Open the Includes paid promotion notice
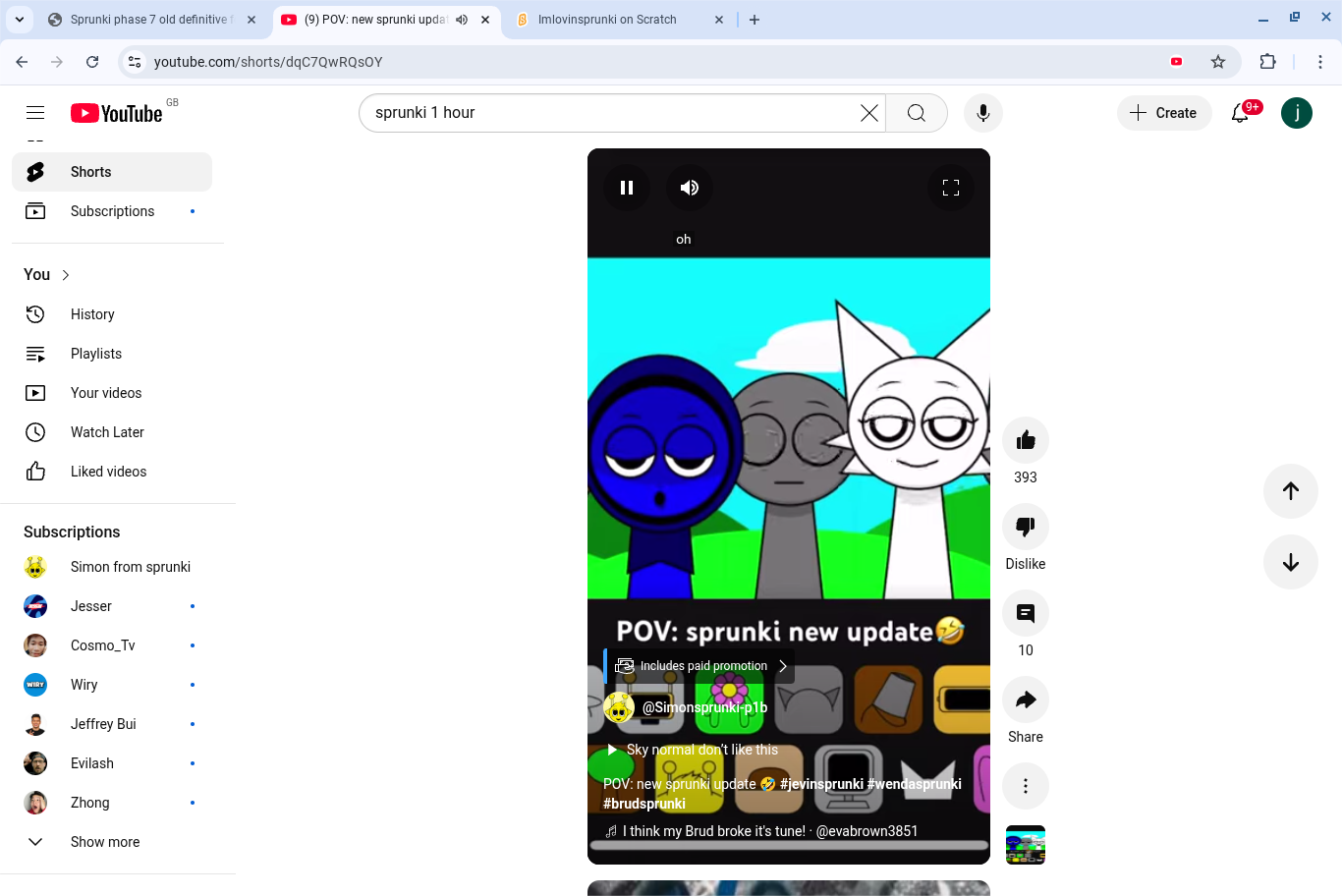This screenshot has width=1342, height=896. coord(700,666)
